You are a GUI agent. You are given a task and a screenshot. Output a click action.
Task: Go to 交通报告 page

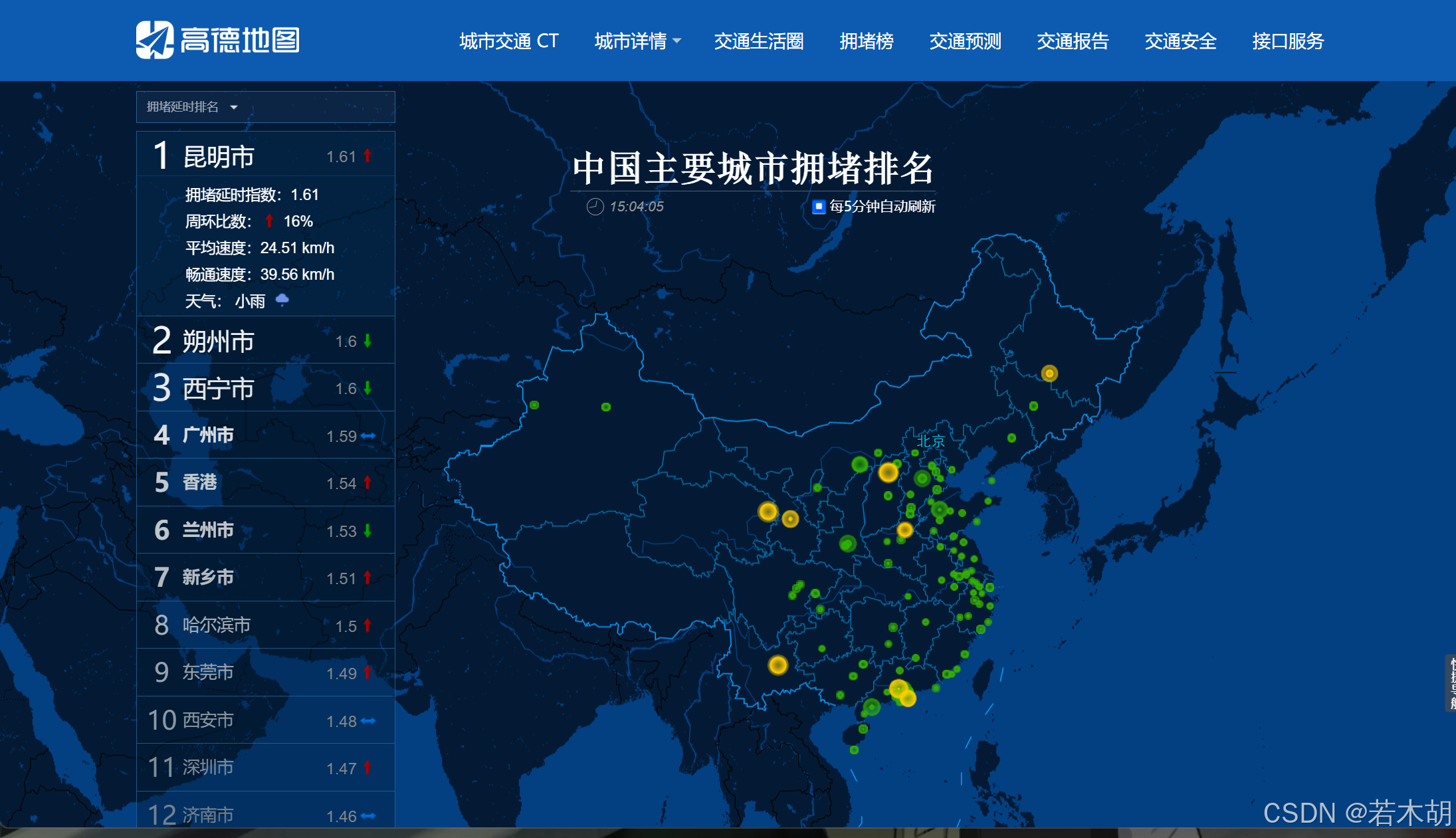point(1072,41)
